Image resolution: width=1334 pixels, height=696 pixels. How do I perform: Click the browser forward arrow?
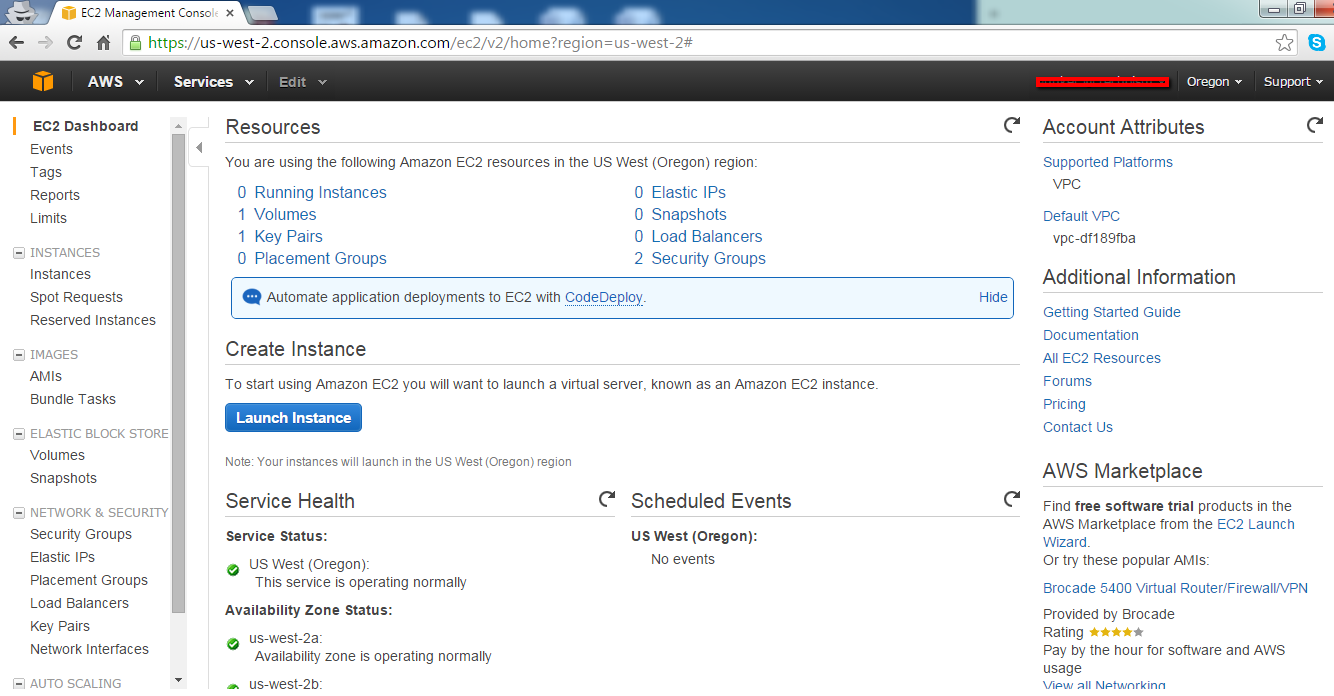coord(45,42)
